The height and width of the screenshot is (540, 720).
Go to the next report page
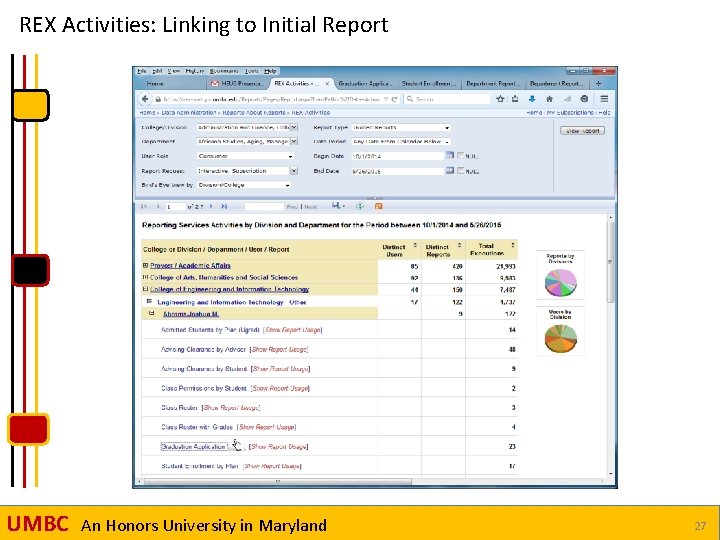click(x=211, y=207)
